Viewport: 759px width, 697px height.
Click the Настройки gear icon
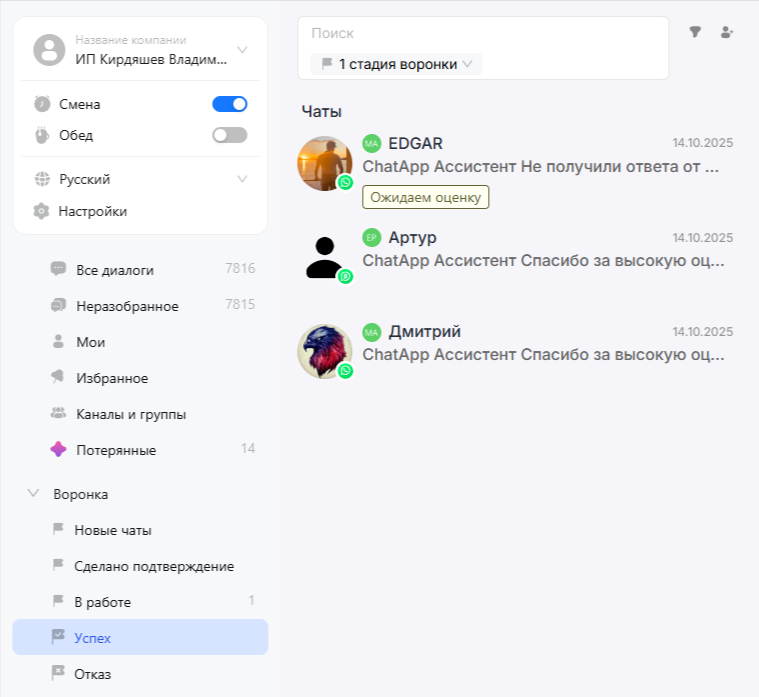tap(42, 211)
